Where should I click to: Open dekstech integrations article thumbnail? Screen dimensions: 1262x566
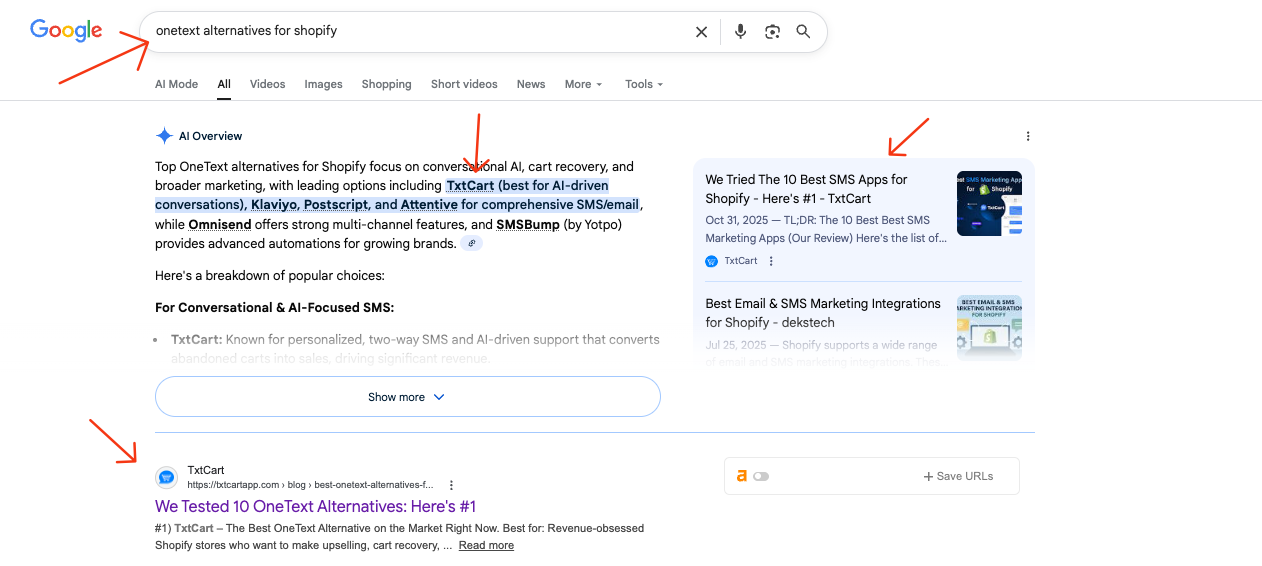click(989, 327)
